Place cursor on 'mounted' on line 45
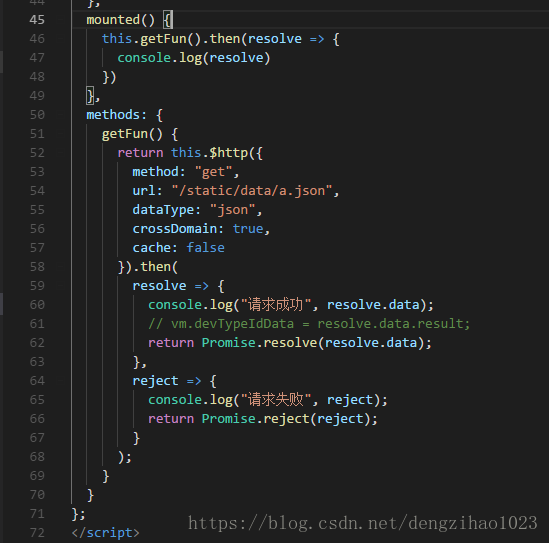The height and width of the screenshot is (543, 549). (x=113, y=20)
